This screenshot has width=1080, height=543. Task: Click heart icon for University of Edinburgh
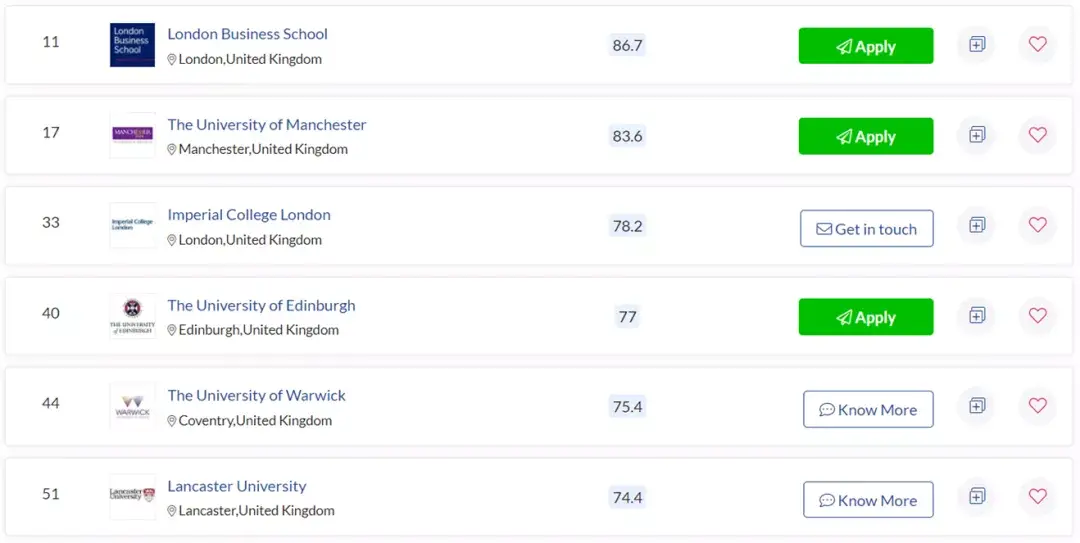(1037, 315)
